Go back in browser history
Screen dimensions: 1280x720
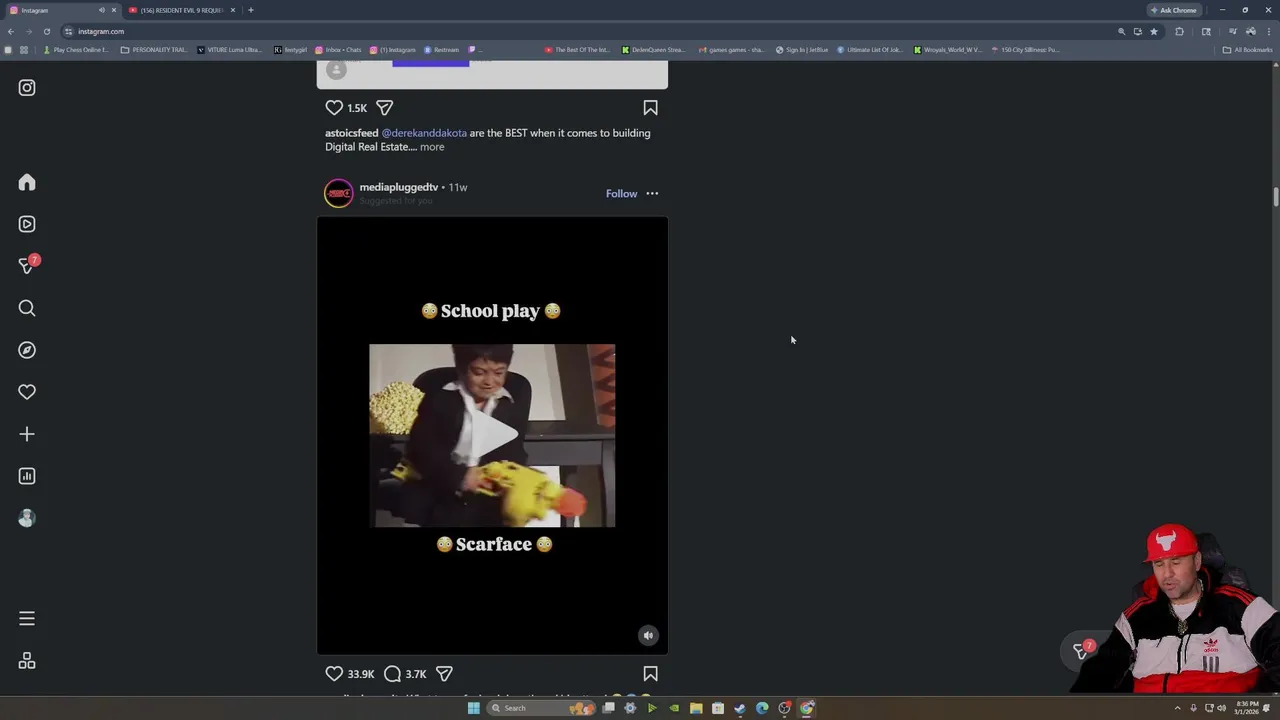click(x=11, y=31)
